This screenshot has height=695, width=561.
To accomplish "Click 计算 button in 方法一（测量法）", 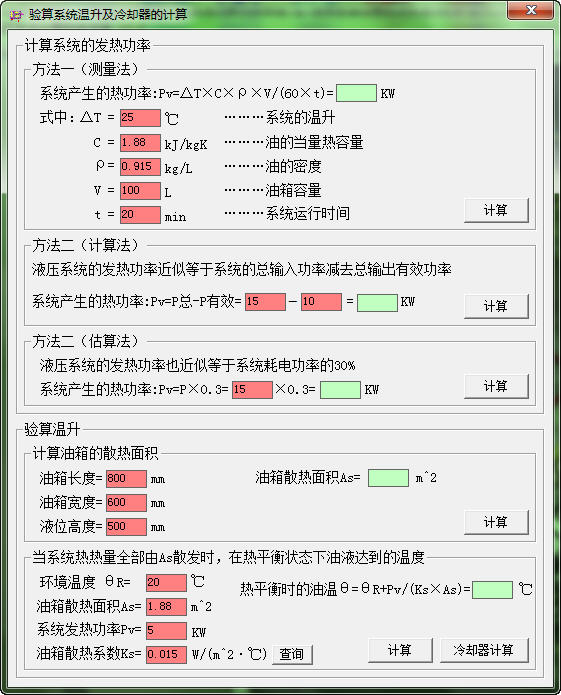I will click(x=496, y=210).
